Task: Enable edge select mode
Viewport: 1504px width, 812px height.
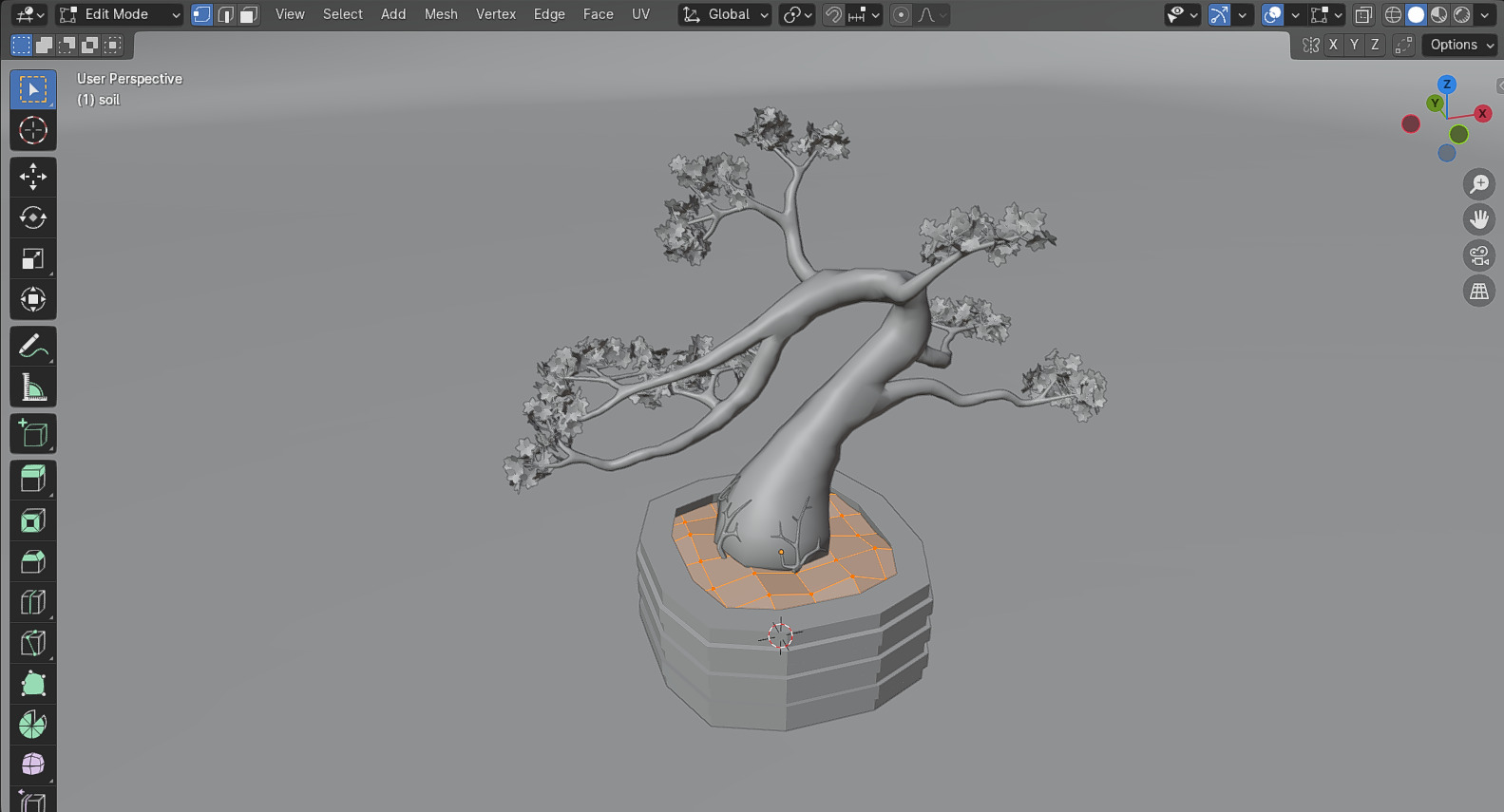Action: 225,14
